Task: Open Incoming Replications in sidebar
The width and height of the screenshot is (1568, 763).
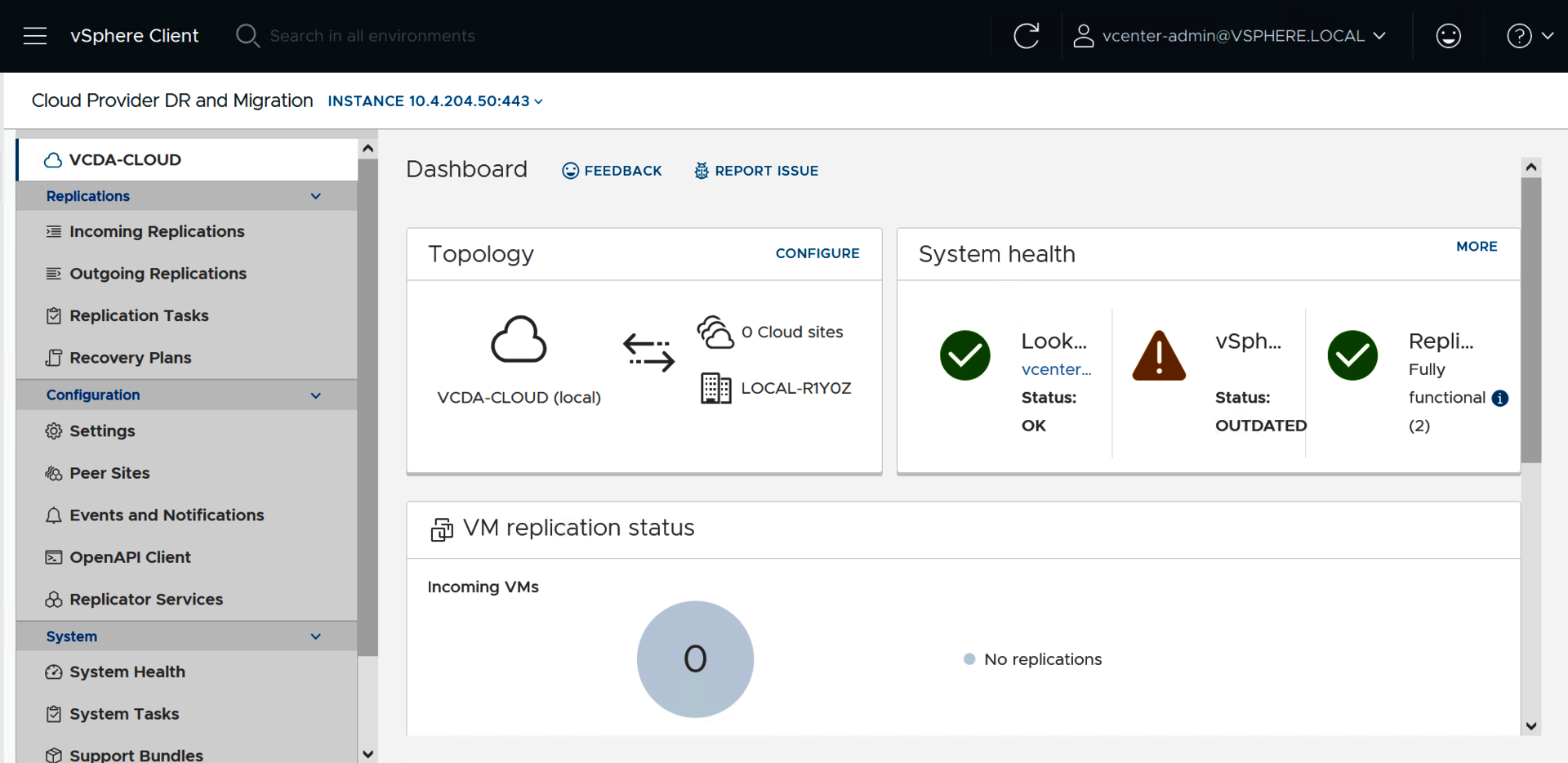Action: [157, 231]
